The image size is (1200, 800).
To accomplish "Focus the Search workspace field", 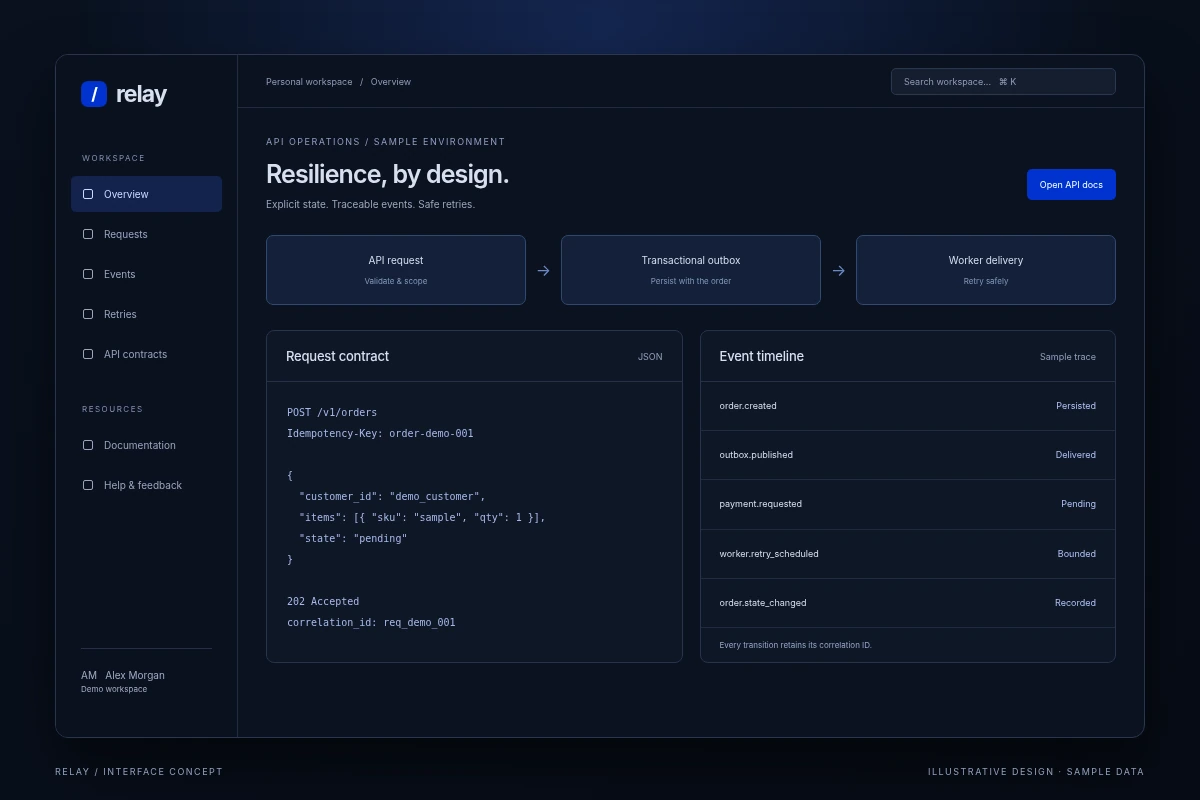I will click(1003, 81).
